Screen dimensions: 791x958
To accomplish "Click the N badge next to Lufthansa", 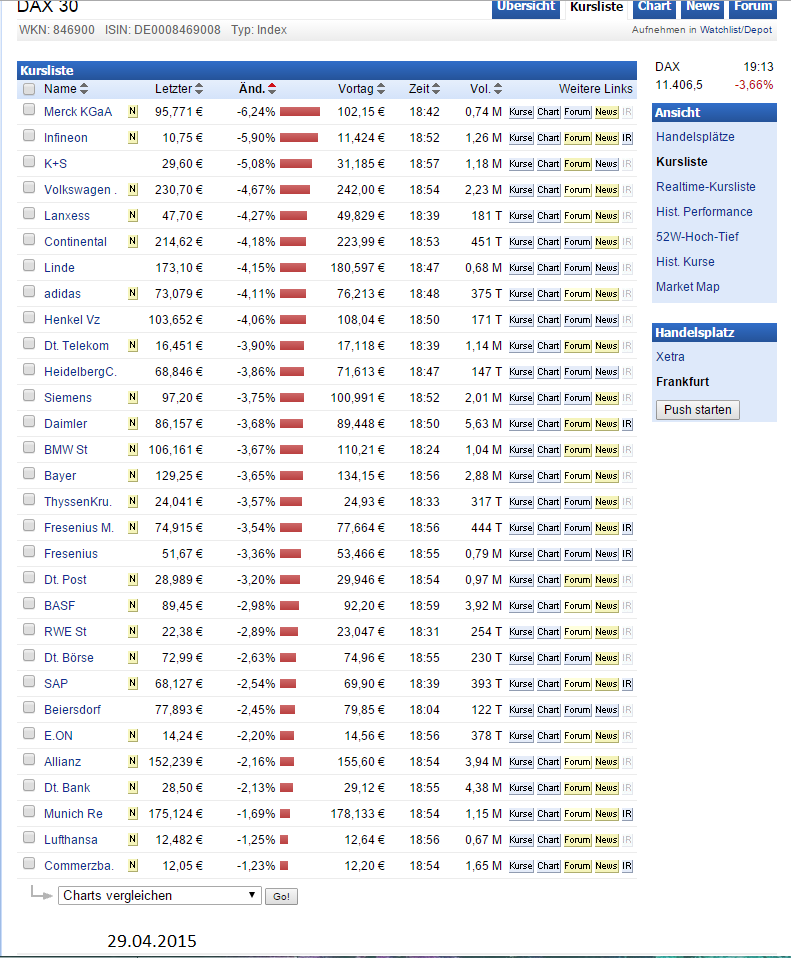I will pyautogui.click(x=133, y=839).
